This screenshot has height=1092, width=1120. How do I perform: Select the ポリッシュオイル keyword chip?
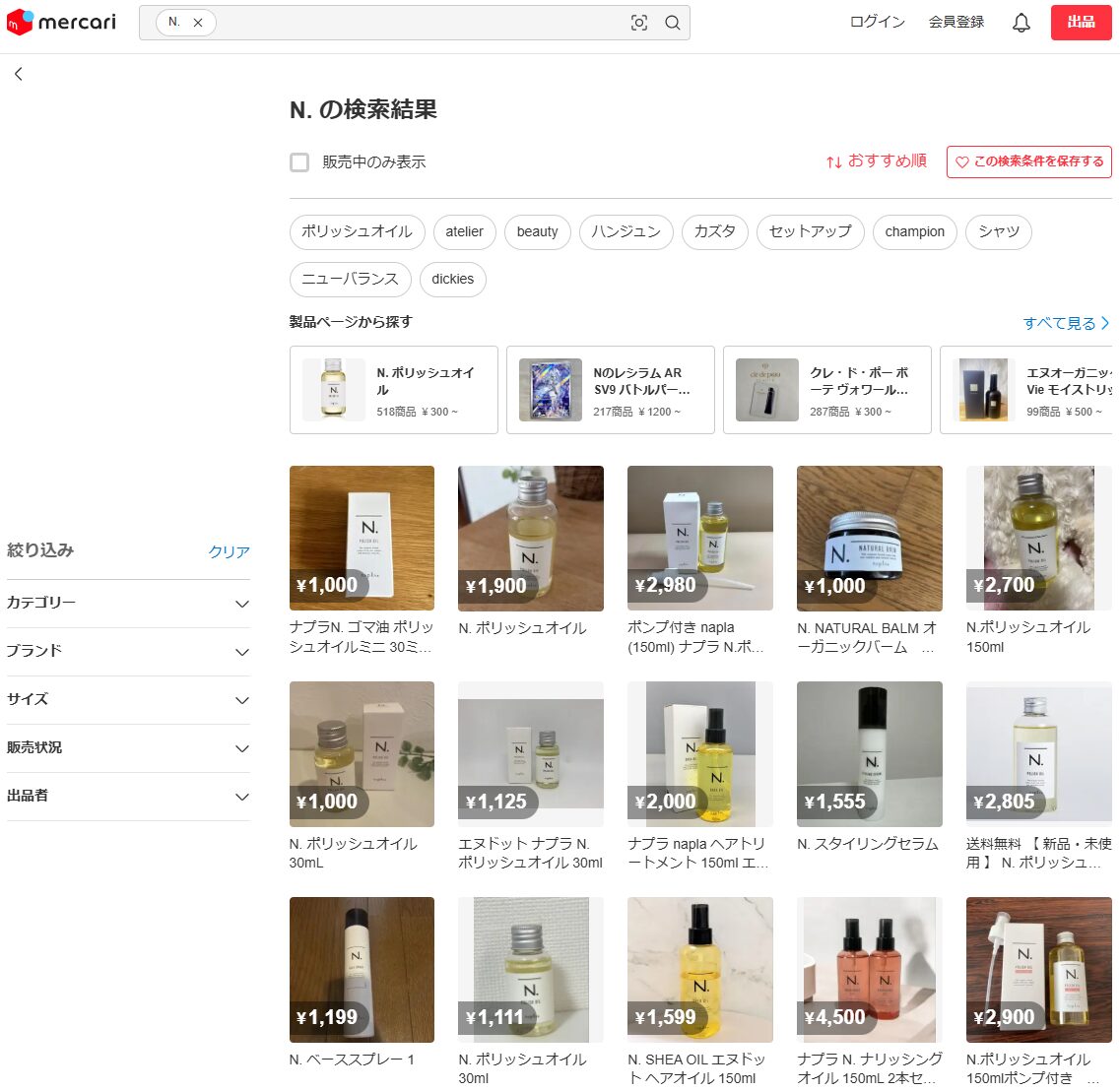pyautogui.click(x=358, y=232)
